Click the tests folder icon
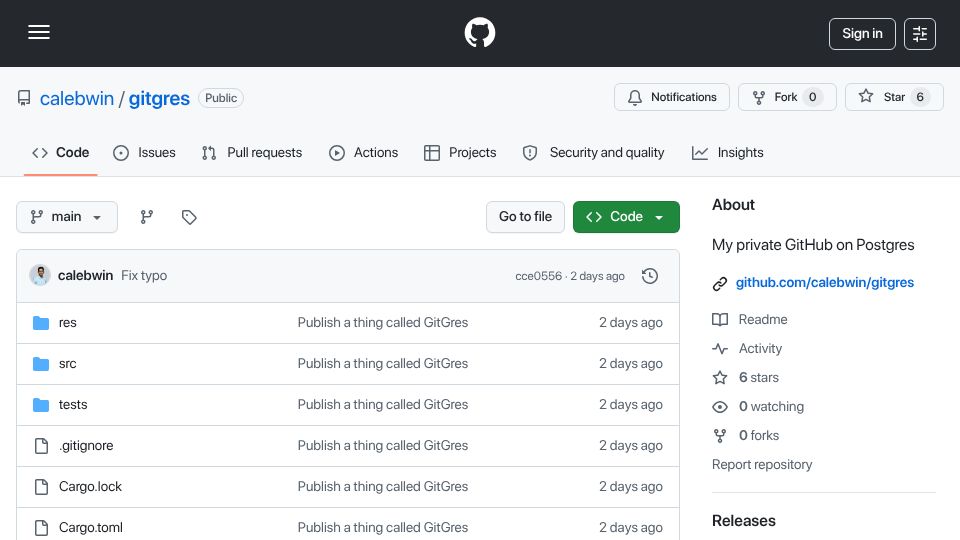The width and height of the screenshot is (960, 540). coord(41,405)
